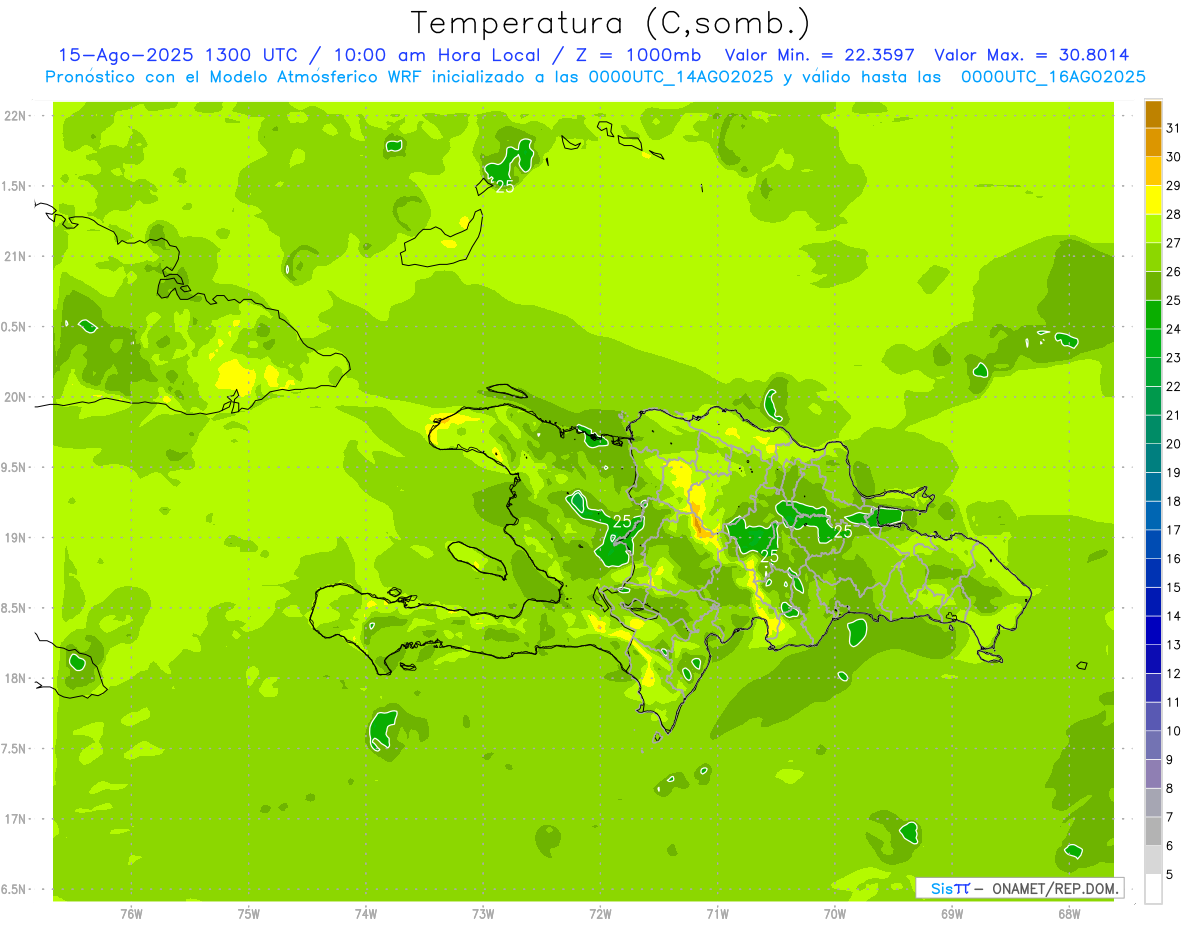Click the '8.5N' latitude label
Viewport: 1200px width, 927px height.
[x=15, y=609]
